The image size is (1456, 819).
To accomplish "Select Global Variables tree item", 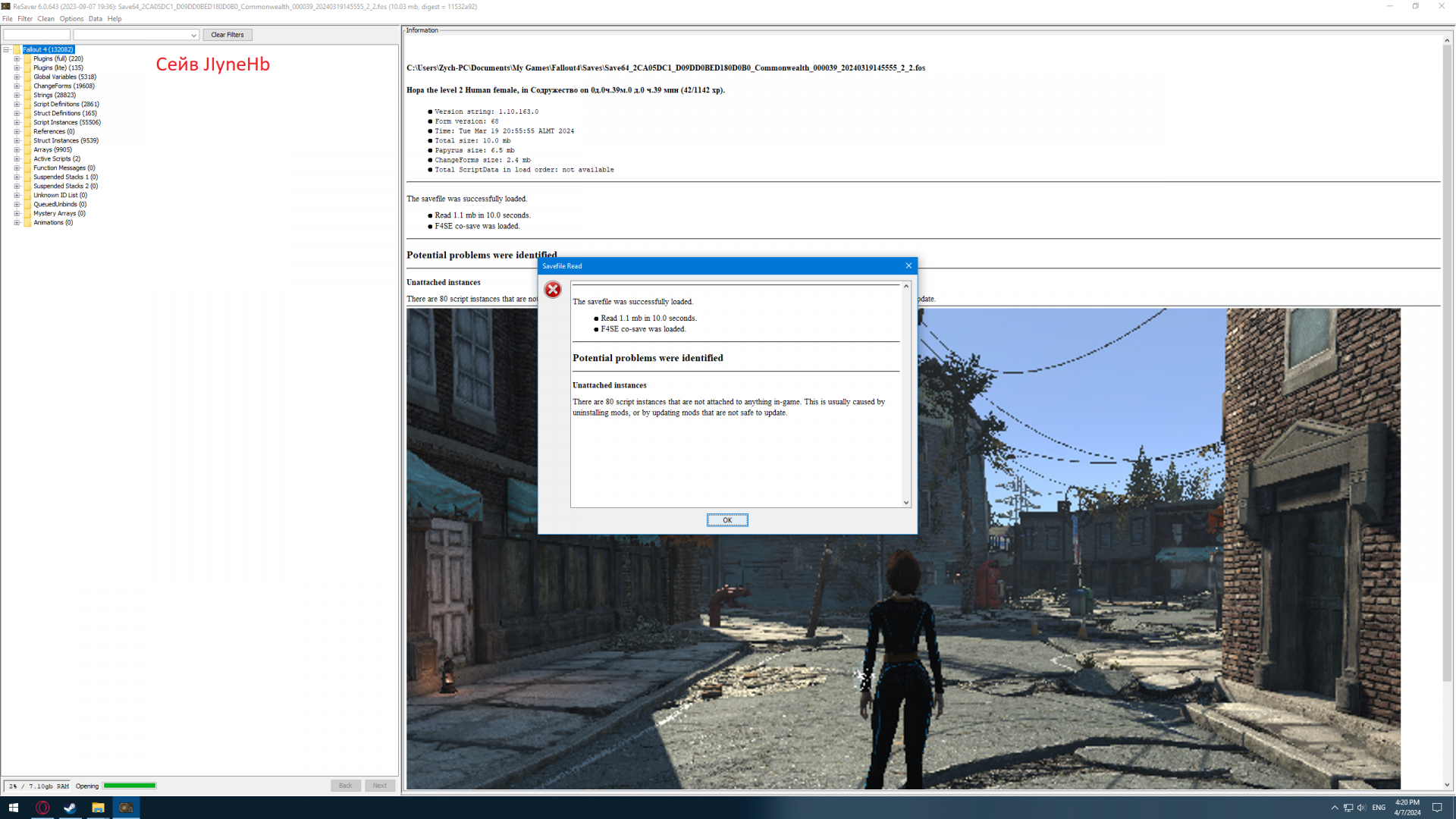I will coord(64,77).
